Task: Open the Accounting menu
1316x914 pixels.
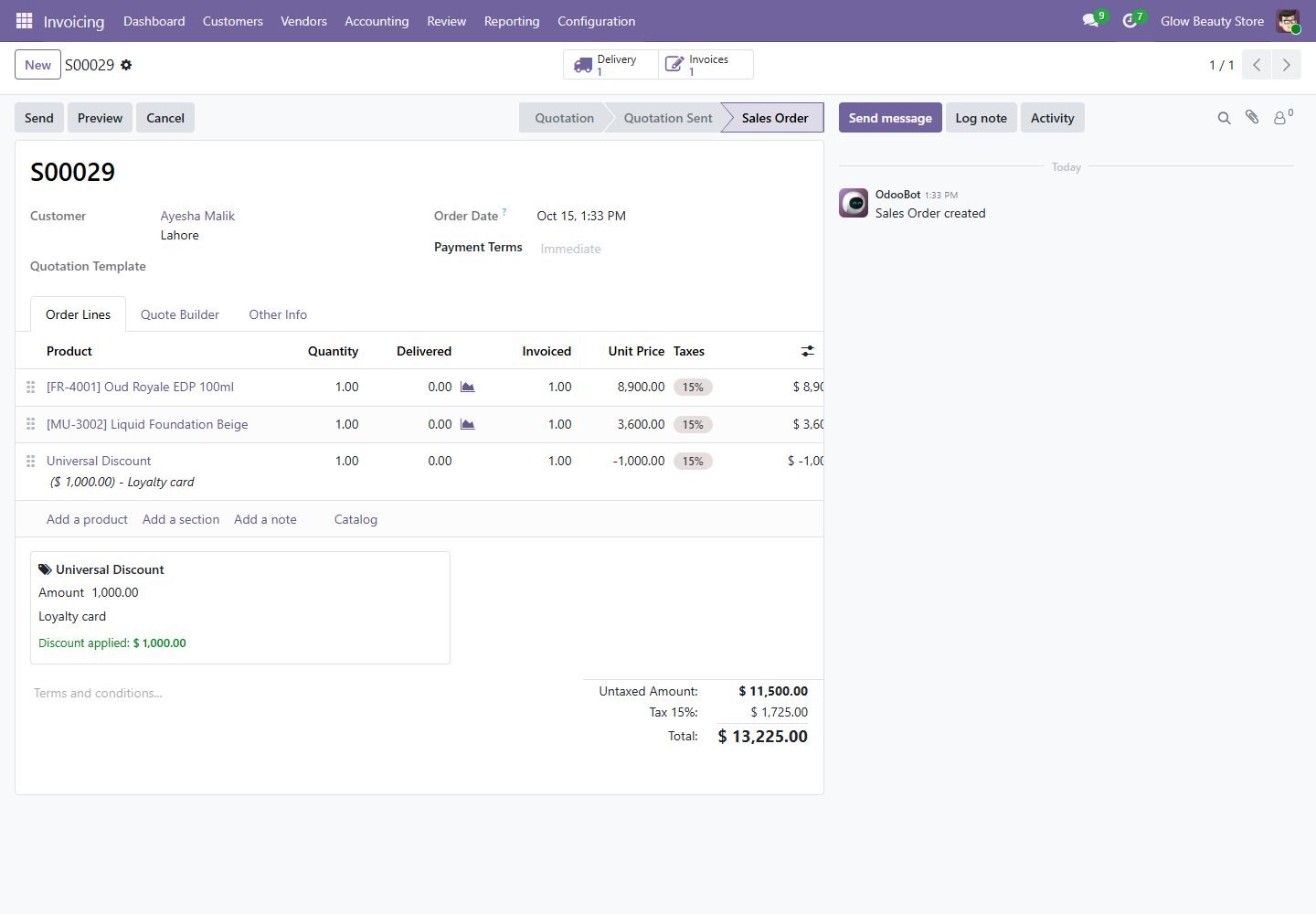Action: point(377,21)
